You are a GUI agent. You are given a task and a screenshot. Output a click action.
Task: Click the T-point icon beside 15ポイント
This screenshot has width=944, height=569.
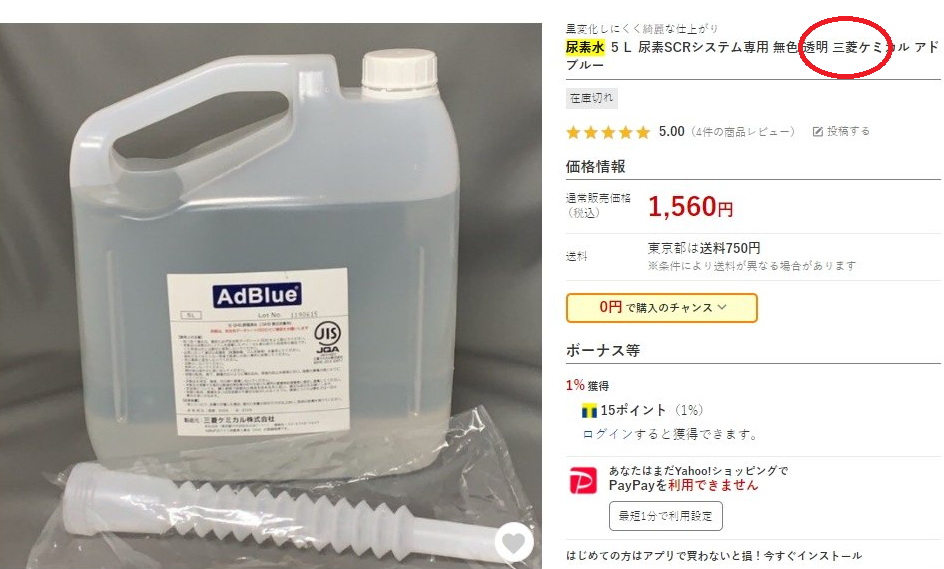(589, 411)
